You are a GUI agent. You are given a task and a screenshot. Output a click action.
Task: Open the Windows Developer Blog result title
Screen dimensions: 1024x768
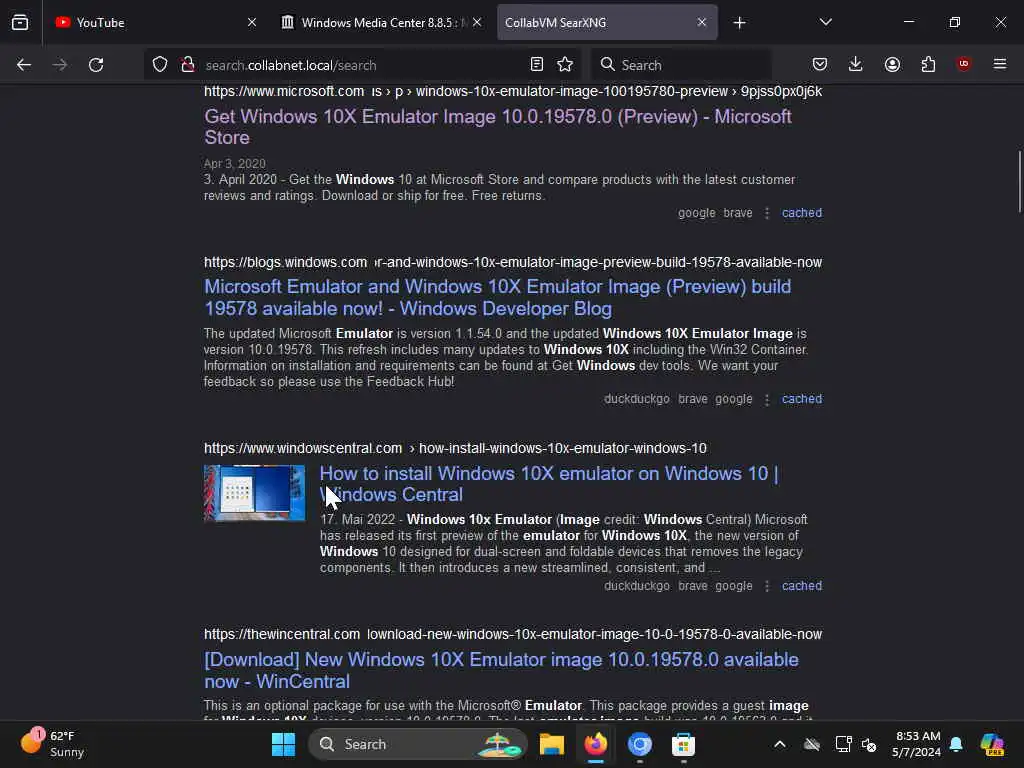[498, 297]
